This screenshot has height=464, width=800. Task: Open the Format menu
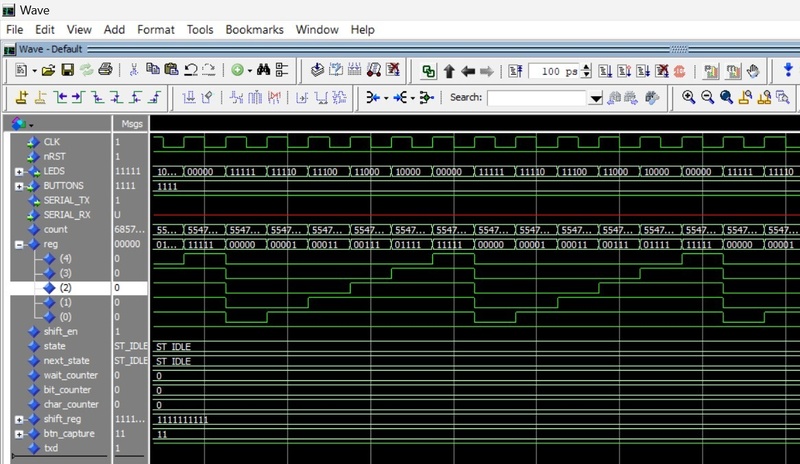[x=156, y=30]
